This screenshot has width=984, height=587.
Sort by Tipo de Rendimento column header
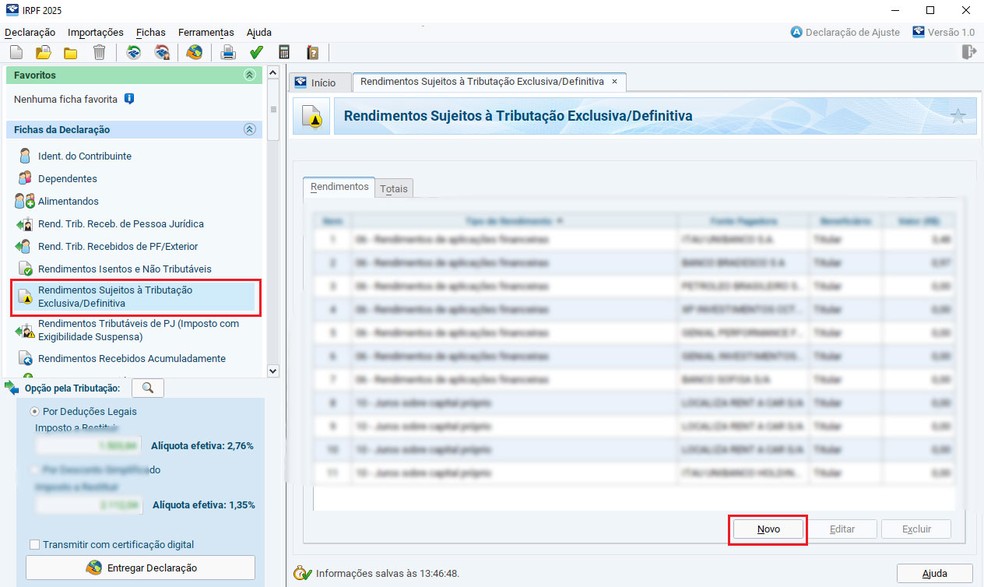pos(514,220)
